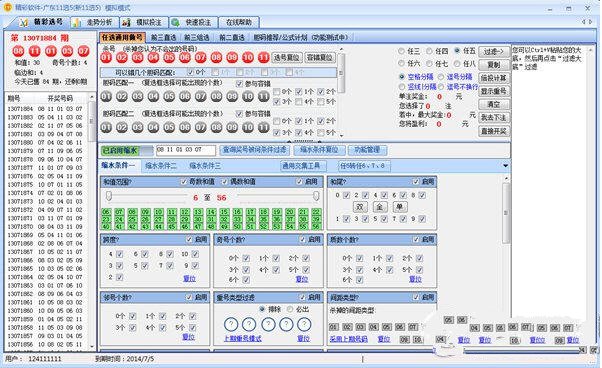The height and width of the screenshot is (368, 602).
Task: Click input field showing 08 11 01 03 07
Action: pyautogui.click(x=185, y=150)
